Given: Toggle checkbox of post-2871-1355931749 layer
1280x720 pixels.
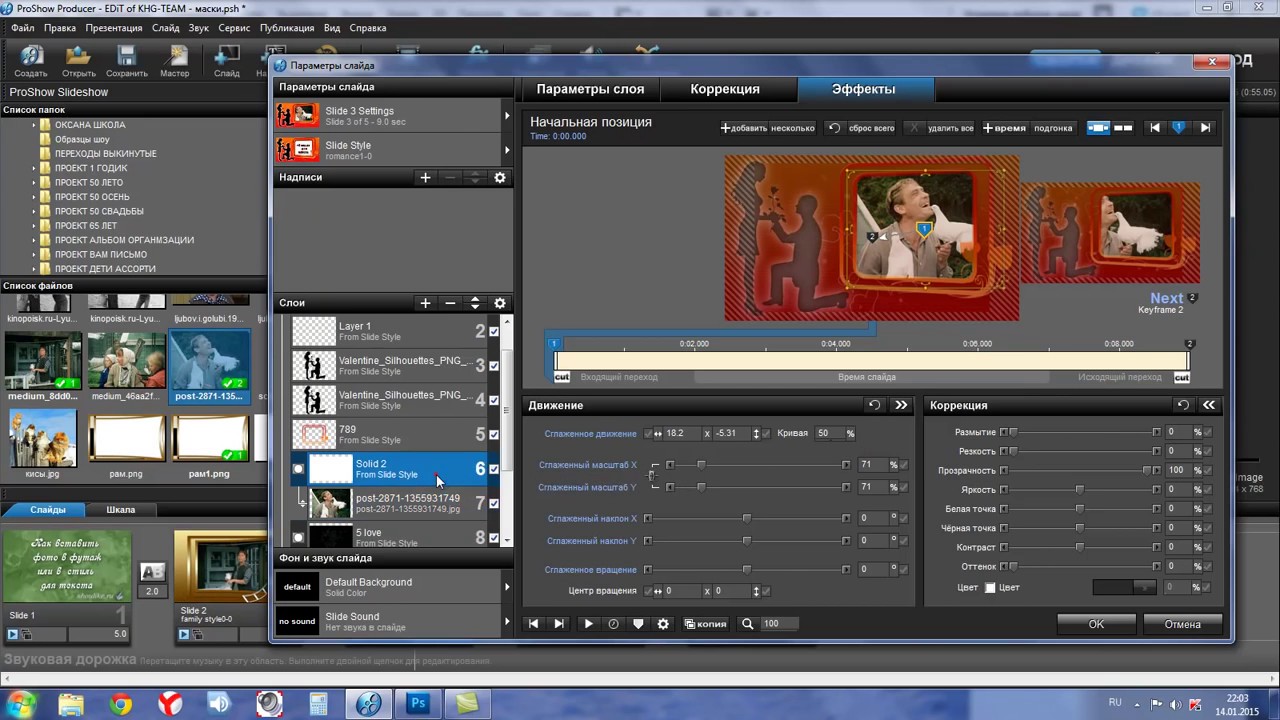Looking at the screenshot, I should pos(494,504).
